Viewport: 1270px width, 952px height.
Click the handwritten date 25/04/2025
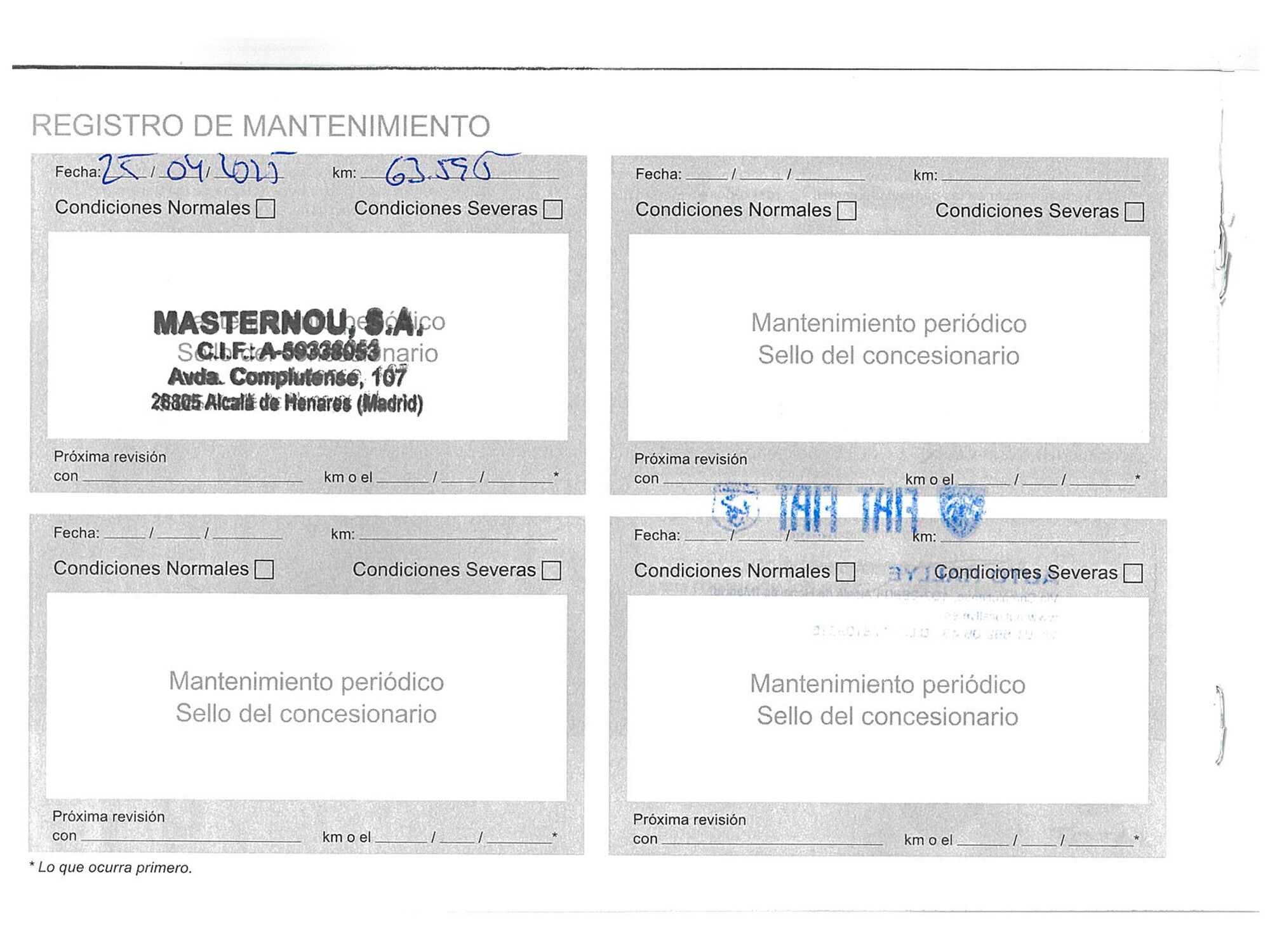coord(190,169)
